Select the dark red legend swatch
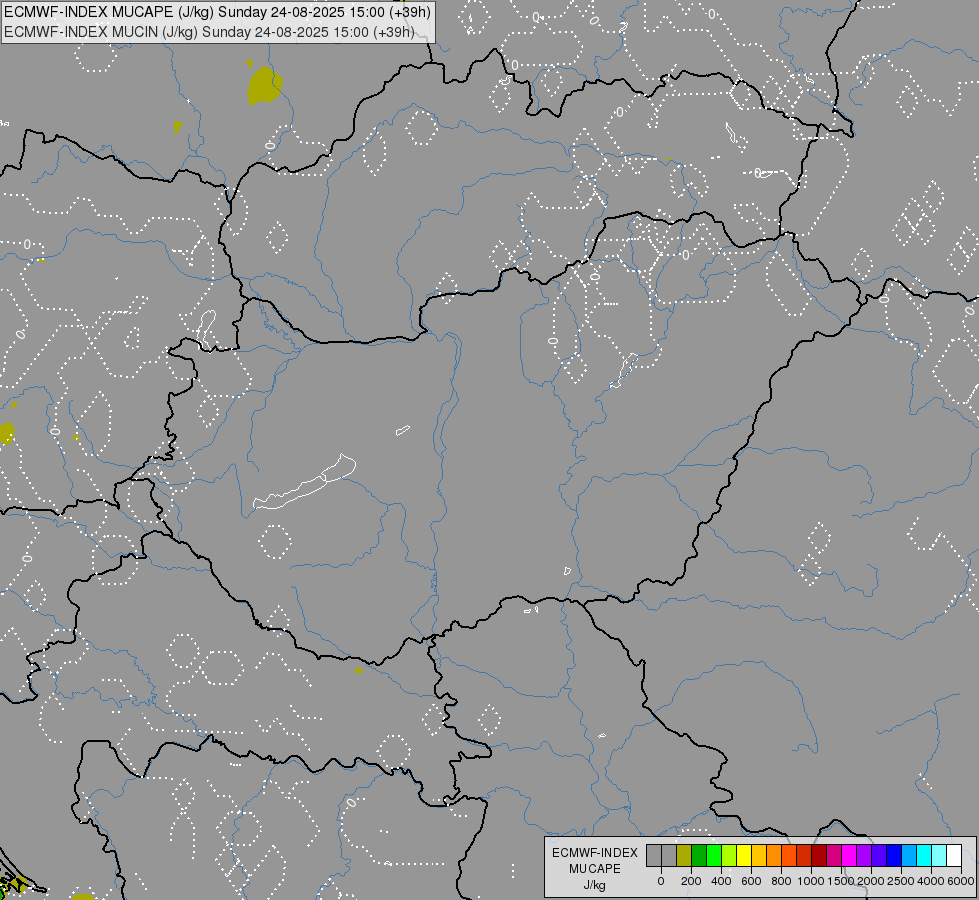Image resolution: width=979 pixels, height=900 pixels. [820, 855]
